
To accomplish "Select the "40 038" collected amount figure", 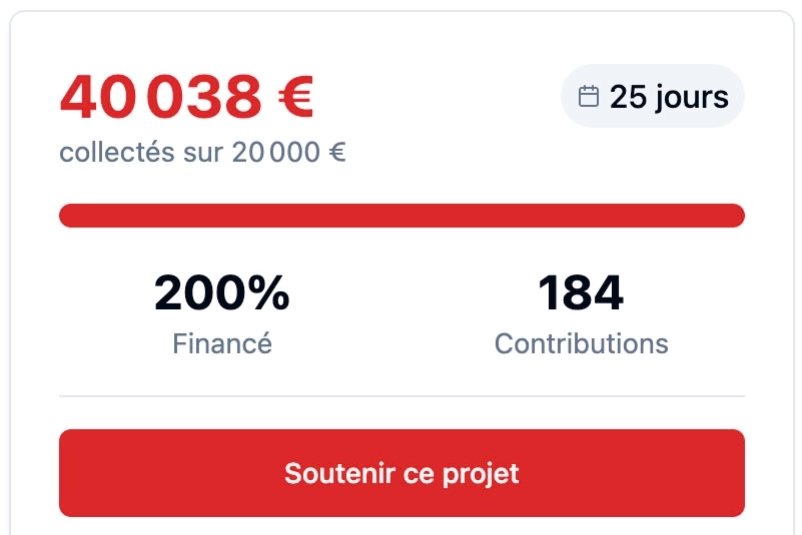I will (x=160, y=98).
